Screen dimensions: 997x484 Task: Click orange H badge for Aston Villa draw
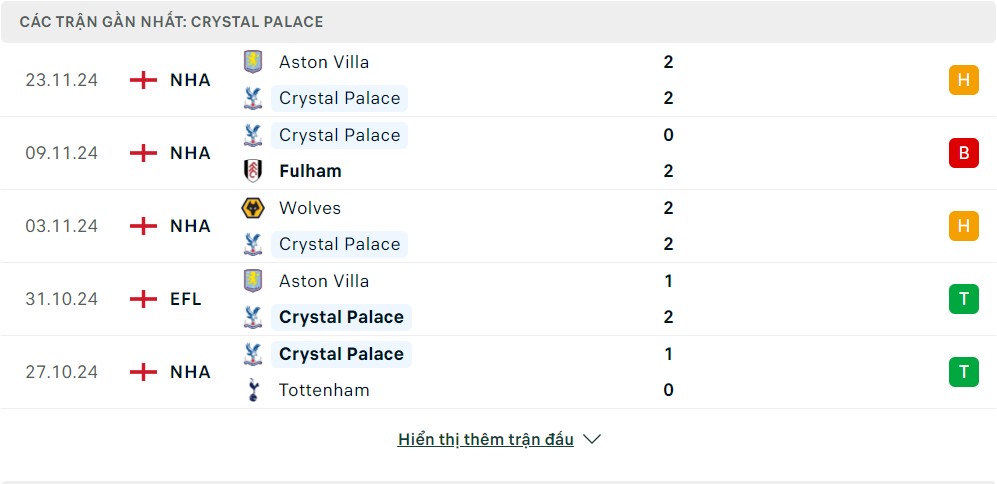(963, 80)
